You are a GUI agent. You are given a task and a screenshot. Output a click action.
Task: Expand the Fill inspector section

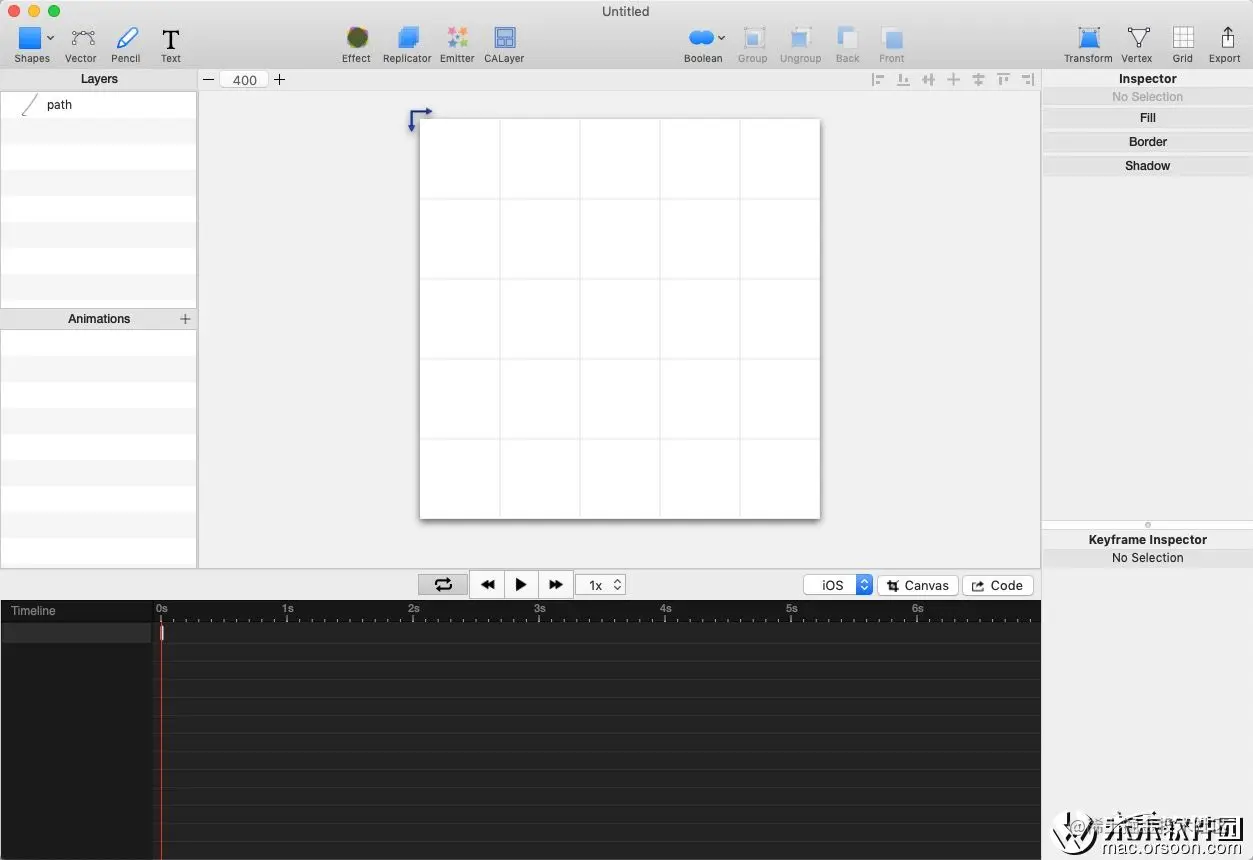pos(1148,118)
